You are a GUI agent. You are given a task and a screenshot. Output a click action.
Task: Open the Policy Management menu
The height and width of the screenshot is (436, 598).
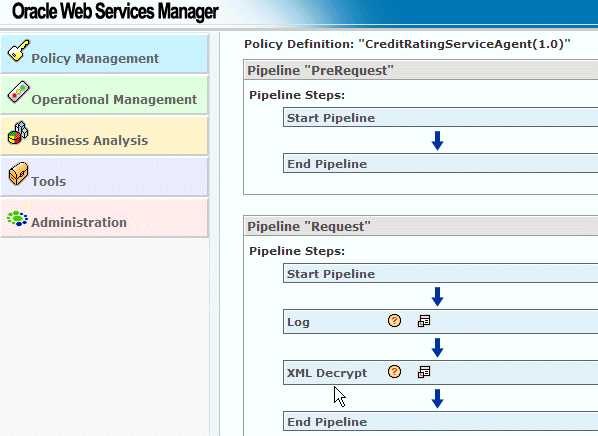(104, 53)
